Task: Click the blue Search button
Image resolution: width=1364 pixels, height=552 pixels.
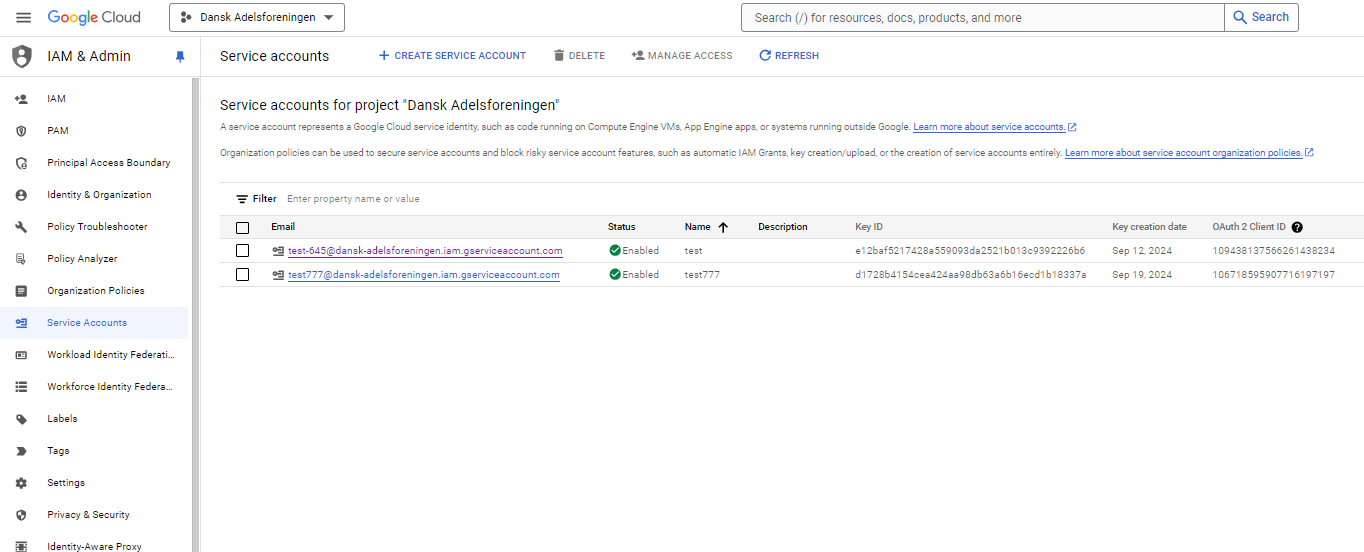Action: coord(1261,17)
